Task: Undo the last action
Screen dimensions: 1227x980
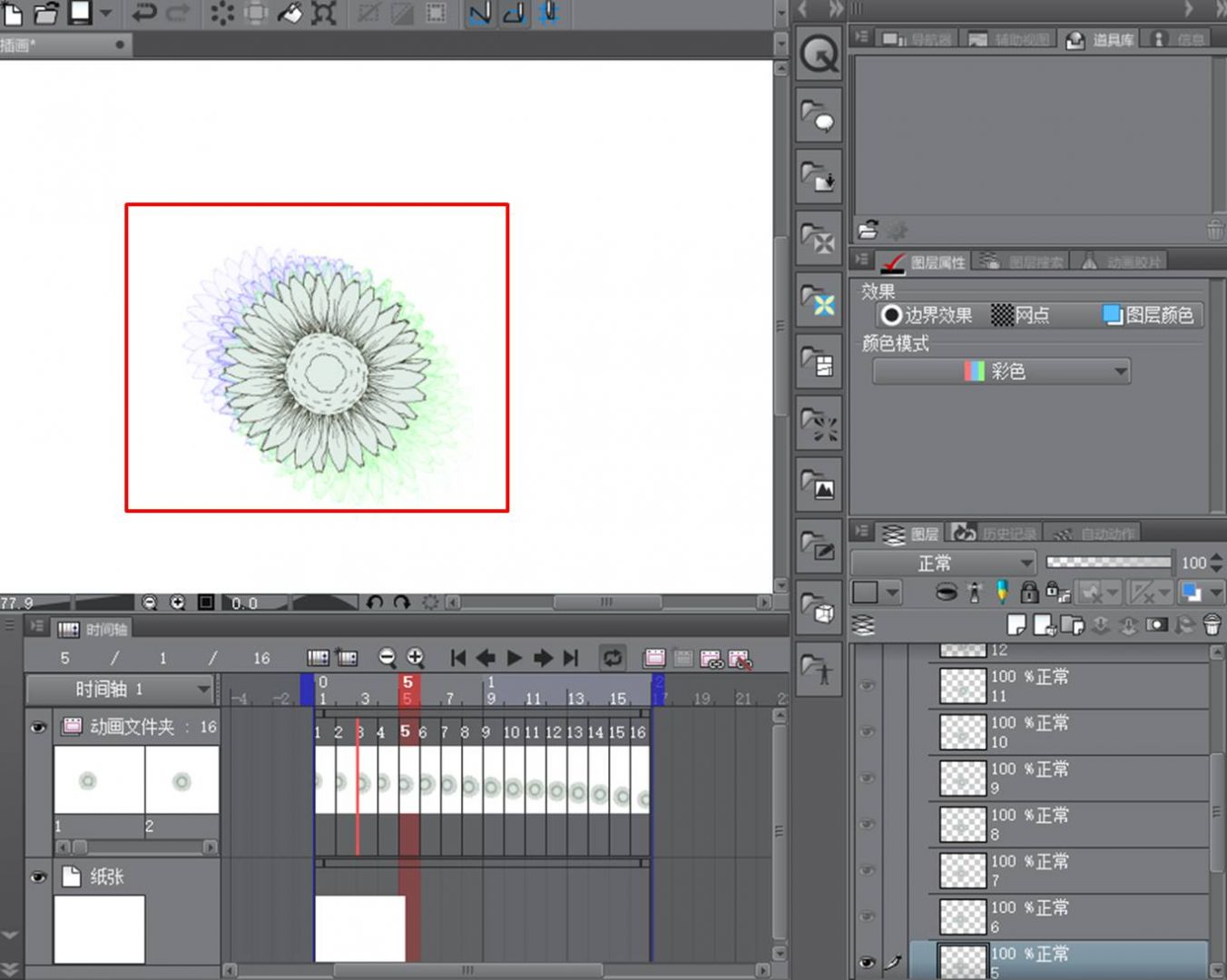Action: (144, 13)
